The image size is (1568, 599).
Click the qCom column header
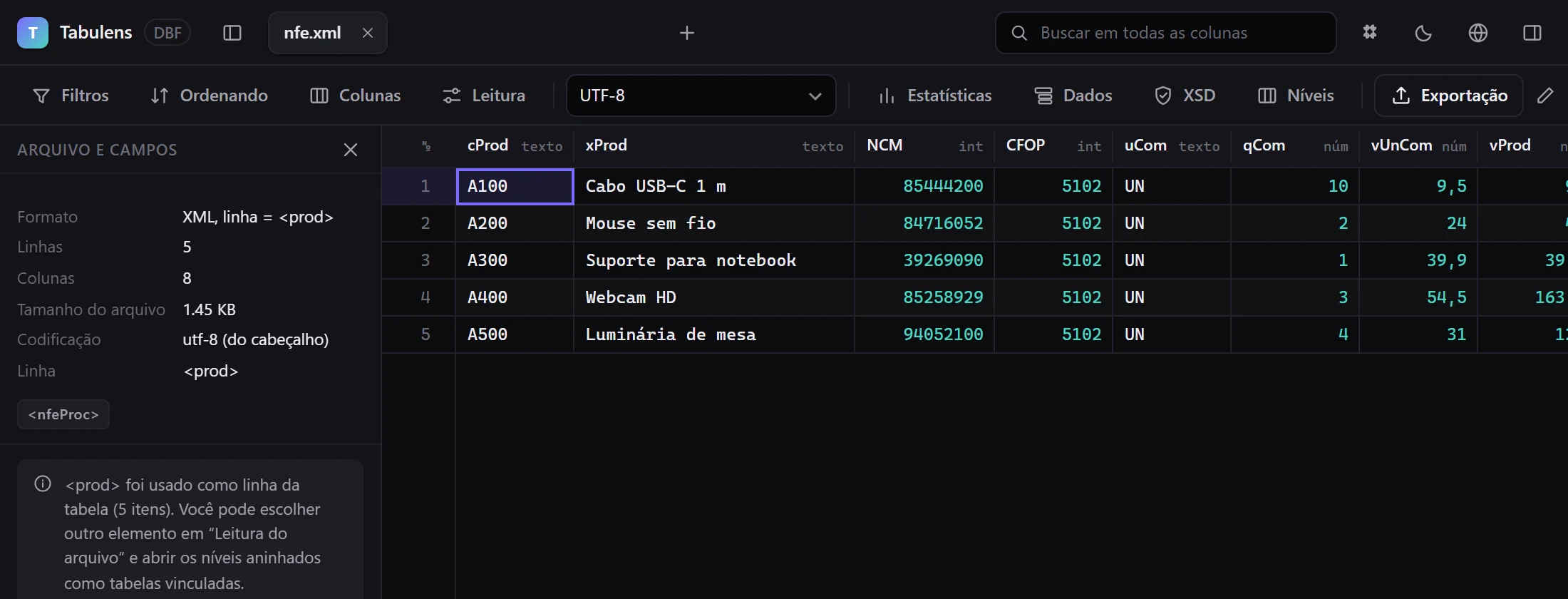tap(1295, 146)
